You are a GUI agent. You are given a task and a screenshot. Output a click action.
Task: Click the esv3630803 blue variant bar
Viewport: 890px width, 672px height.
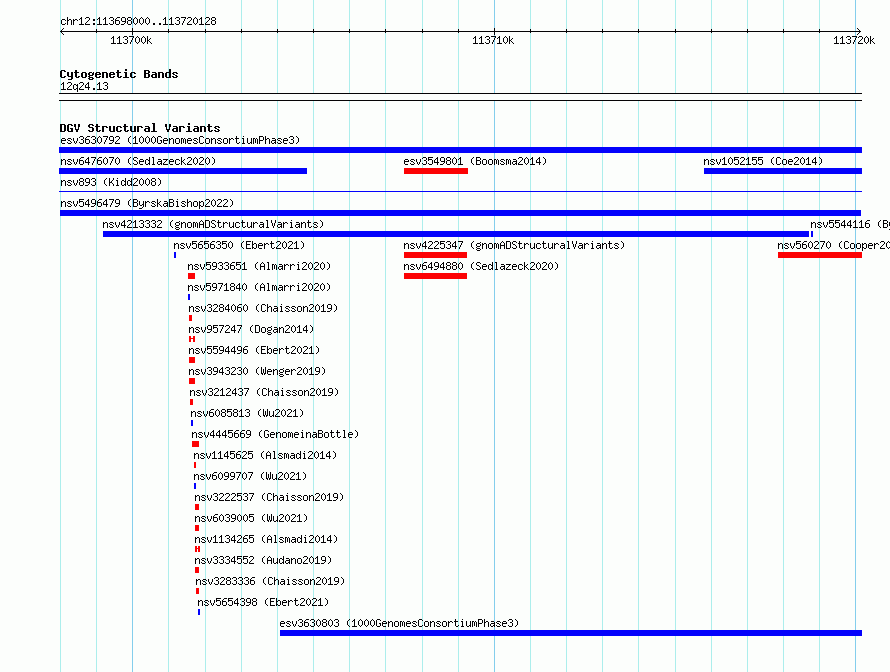pyautogui.click(x=571, y=633)
